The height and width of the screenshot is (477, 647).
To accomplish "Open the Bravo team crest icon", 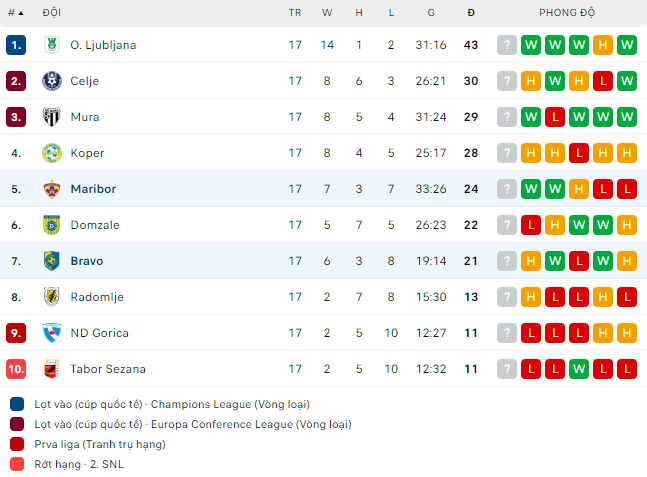I will (52, 261).
